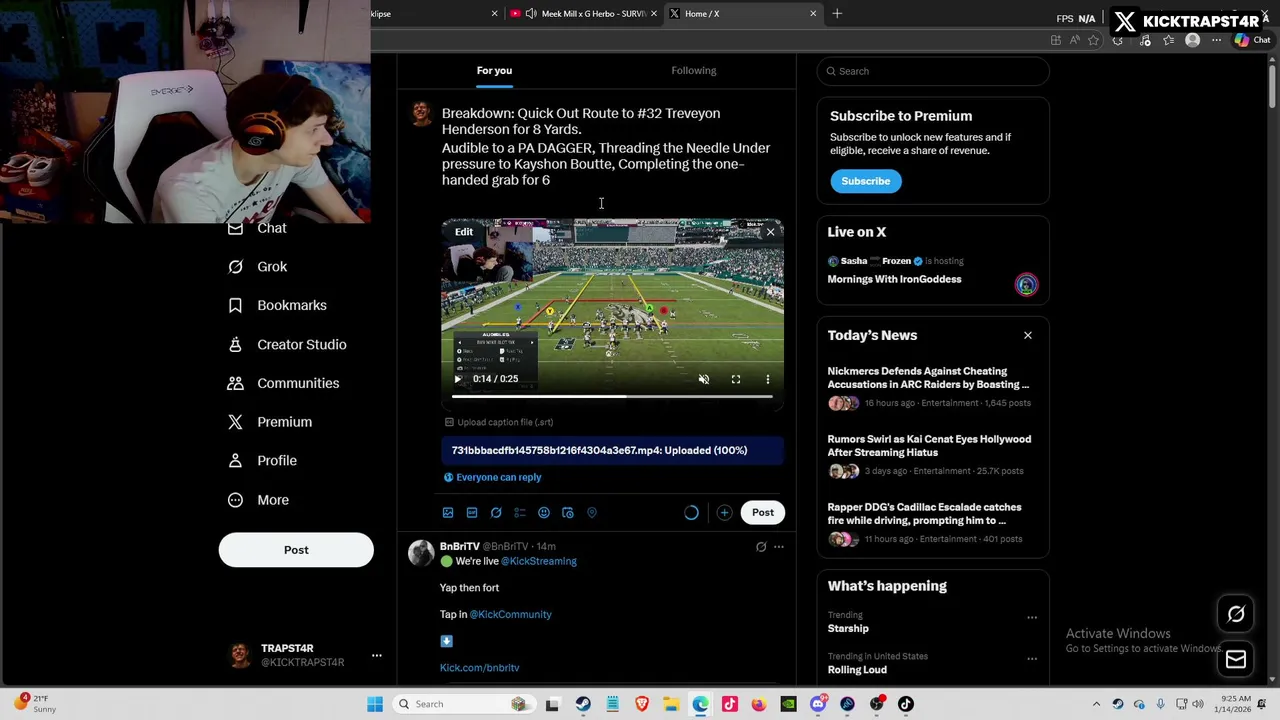Show hidden system tray icons
The image size is (1280, 720).
[x=1096, y=704]
